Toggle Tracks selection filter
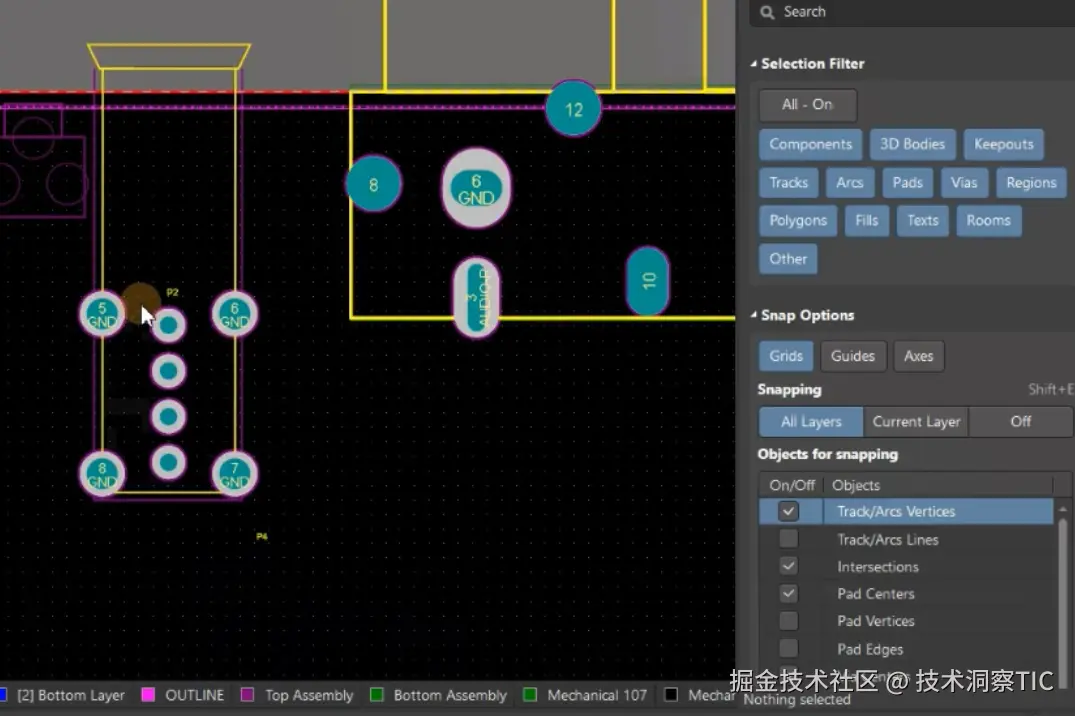1075x716 pixels. point(788,183)
